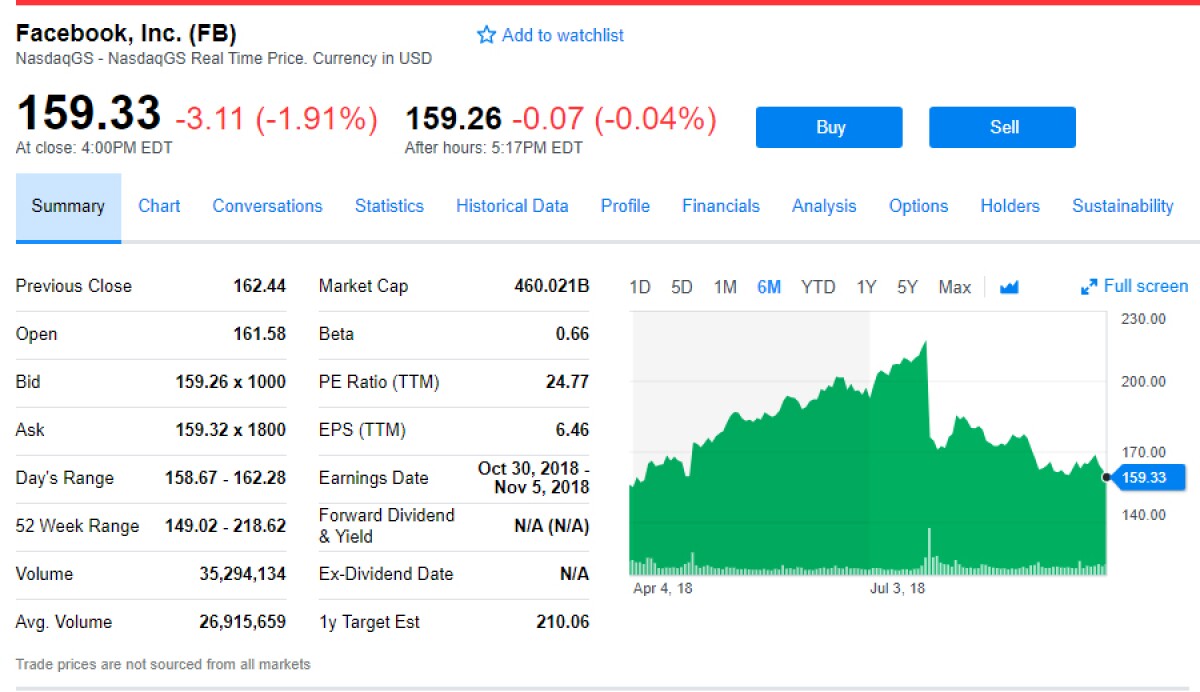The height and width of the screenshot is (692, 1200).
Task: Click the Bid value 159.26 x 1000
Action: [231, 382]
